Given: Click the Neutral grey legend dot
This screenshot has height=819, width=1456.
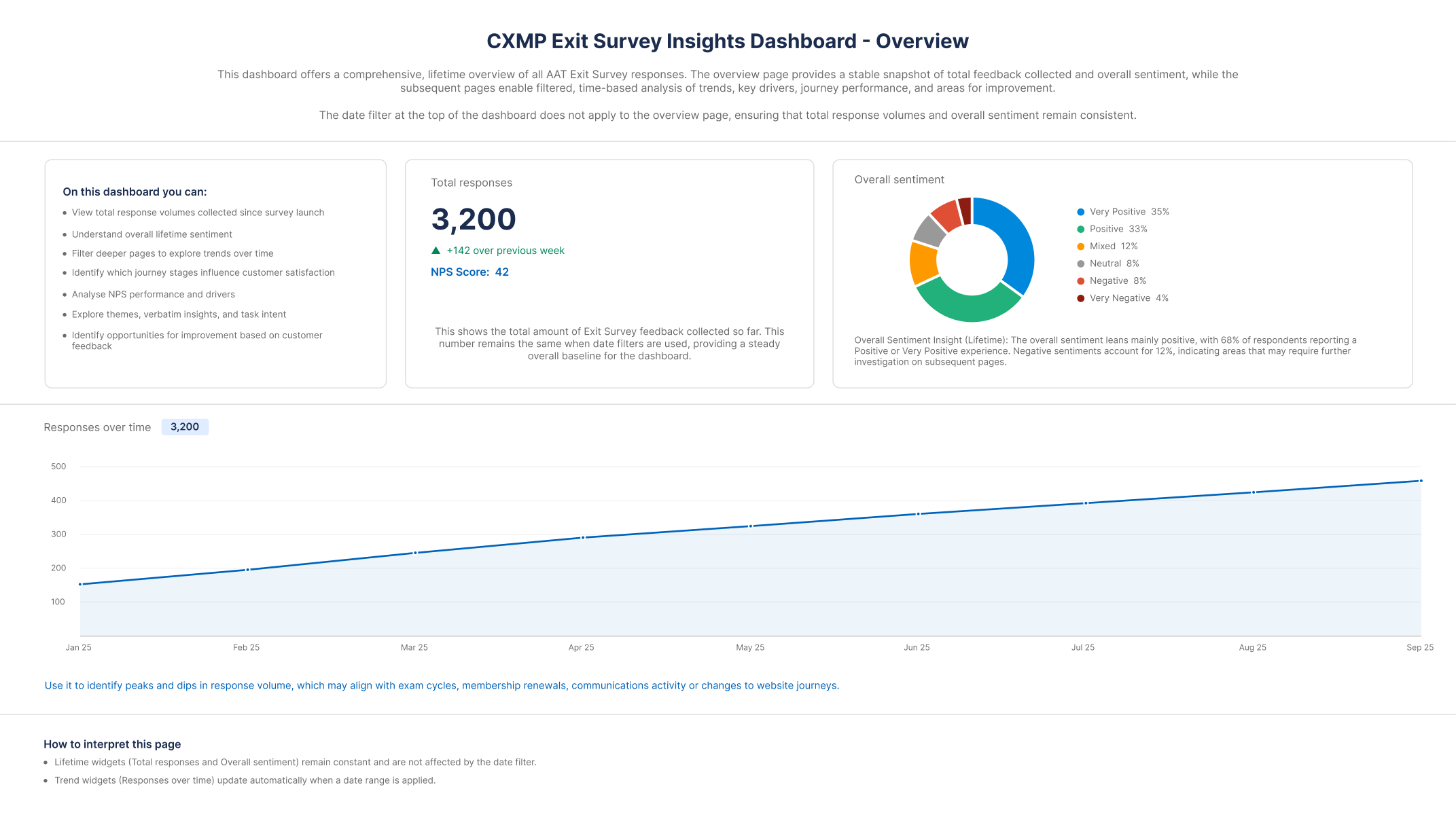Looking at the screenshot, I should (1080, 263).
